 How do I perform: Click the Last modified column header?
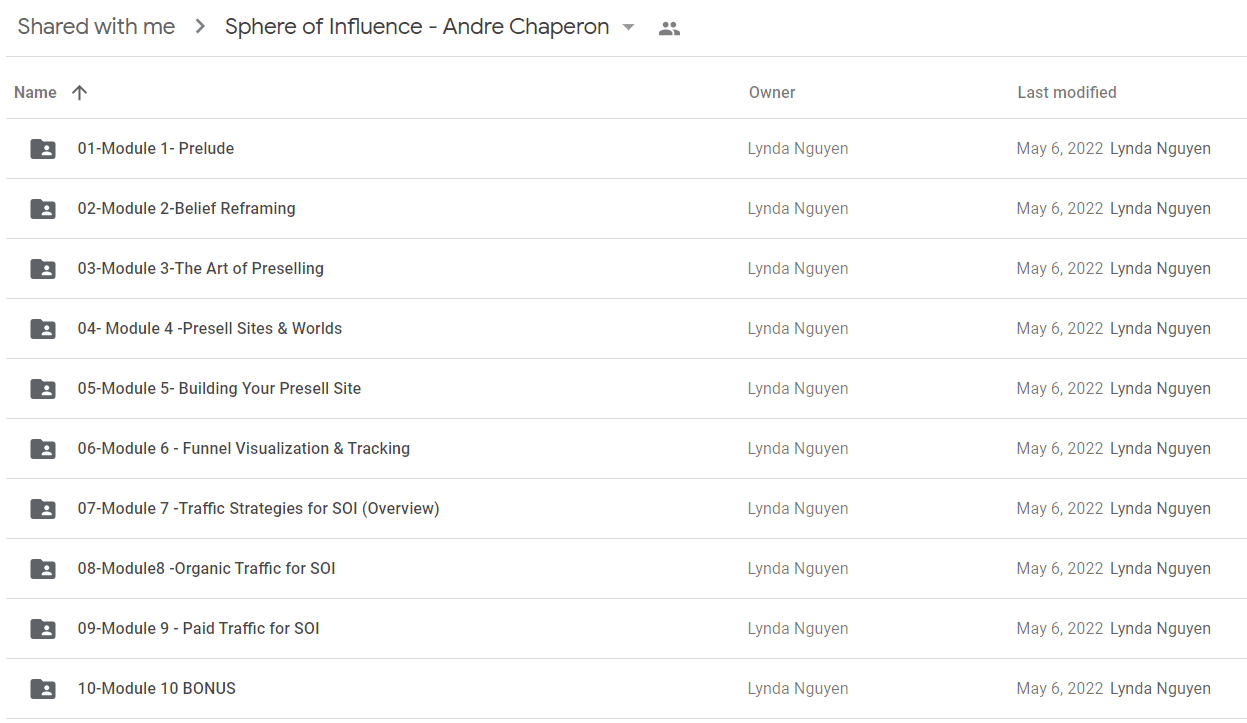pyautogui.click(x=1067, y=92)
